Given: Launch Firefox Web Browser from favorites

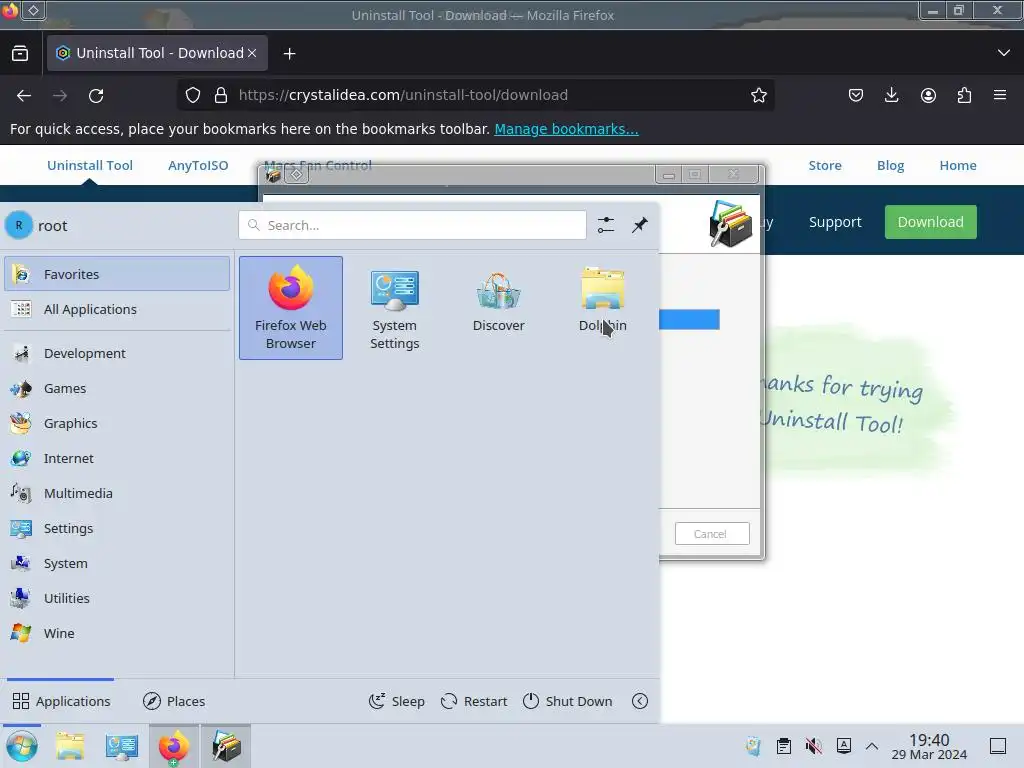Looking at the screenshot, I should 291,308.
